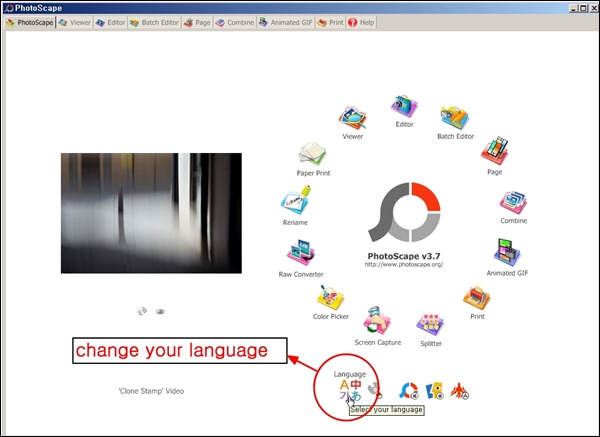Switch to the Editor tab
The image size is (600, 437).
coord(111,23)
